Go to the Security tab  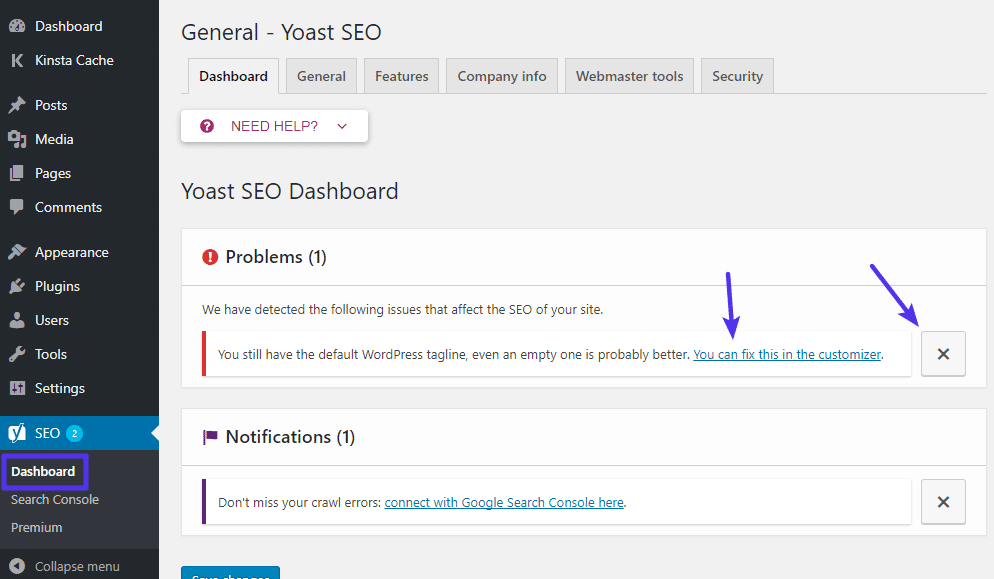[x=737, y=76]
